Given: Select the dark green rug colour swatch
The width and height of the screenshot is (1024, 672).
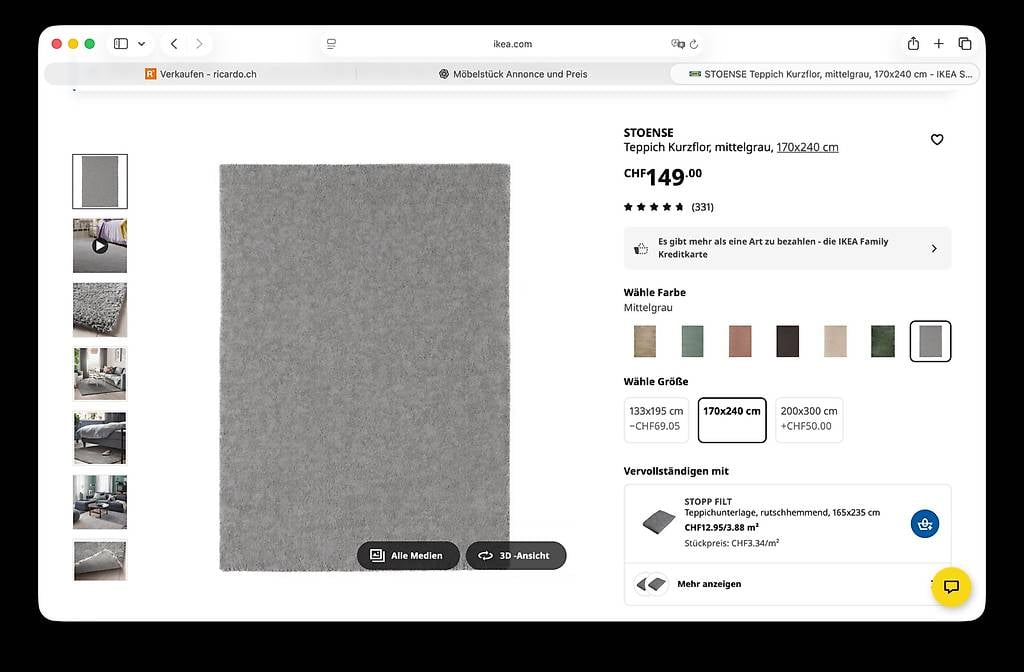Looking at the screenshot, I should click(883, 341).
